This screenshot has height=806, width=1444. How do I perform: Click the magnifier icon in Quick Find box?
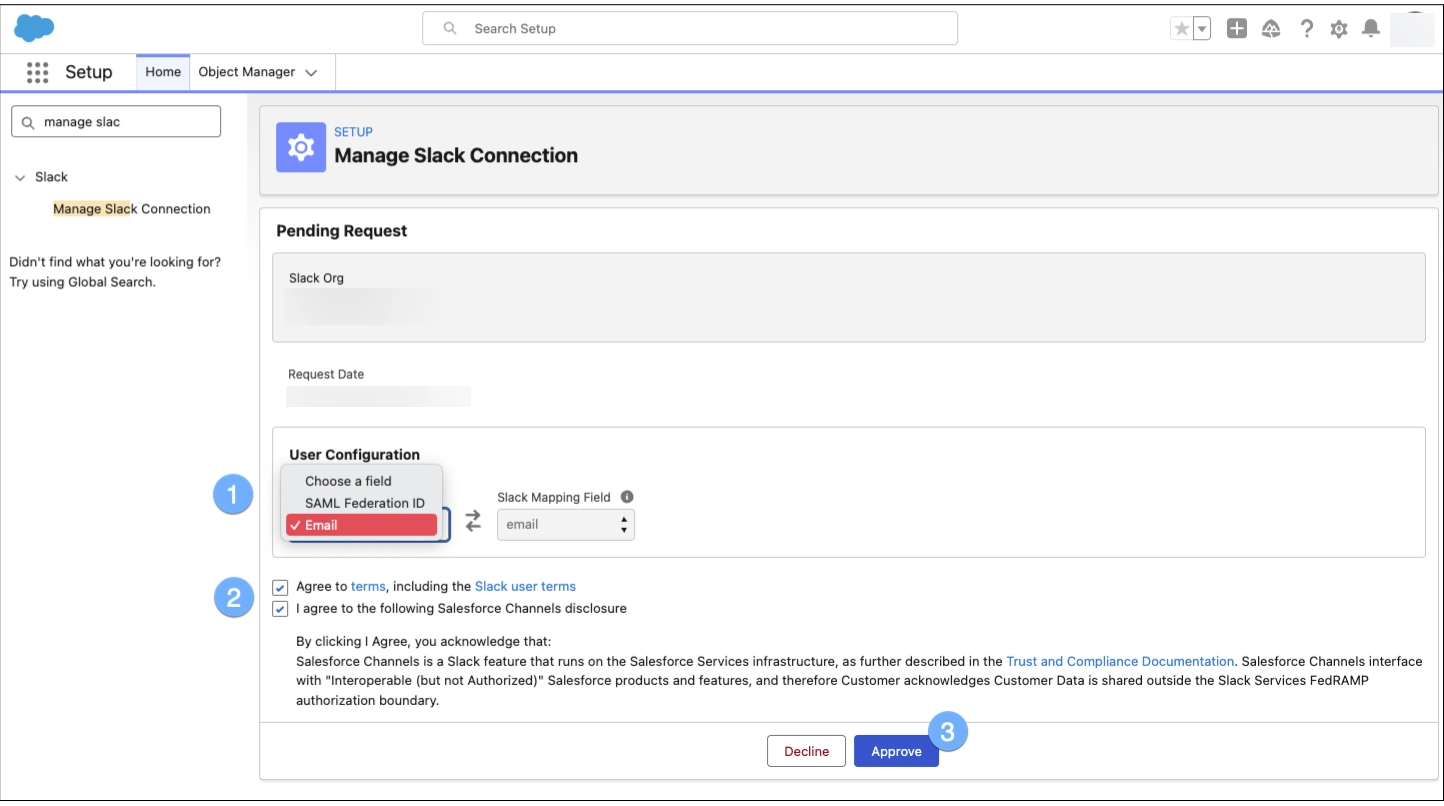(x=27, y=122)
